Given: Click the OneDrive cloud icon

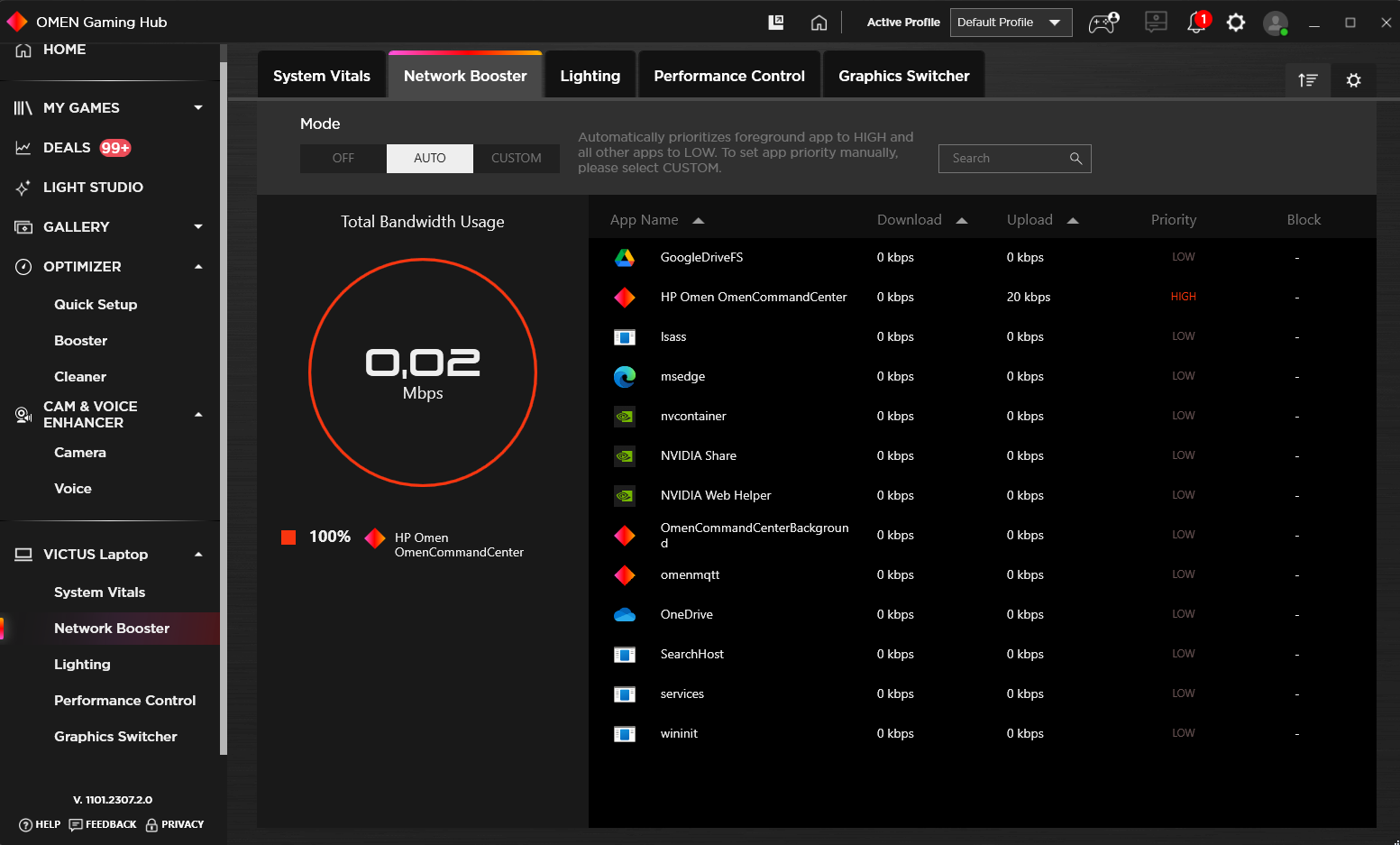Looking at the screenshot, I should click(x=625, y=615).
